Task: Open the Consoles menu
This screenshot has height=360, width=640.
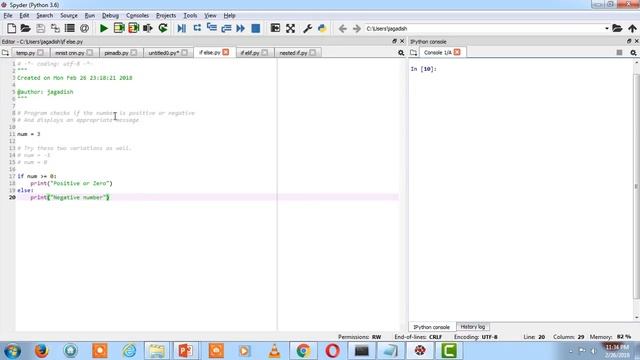Action: click(137, 16)
